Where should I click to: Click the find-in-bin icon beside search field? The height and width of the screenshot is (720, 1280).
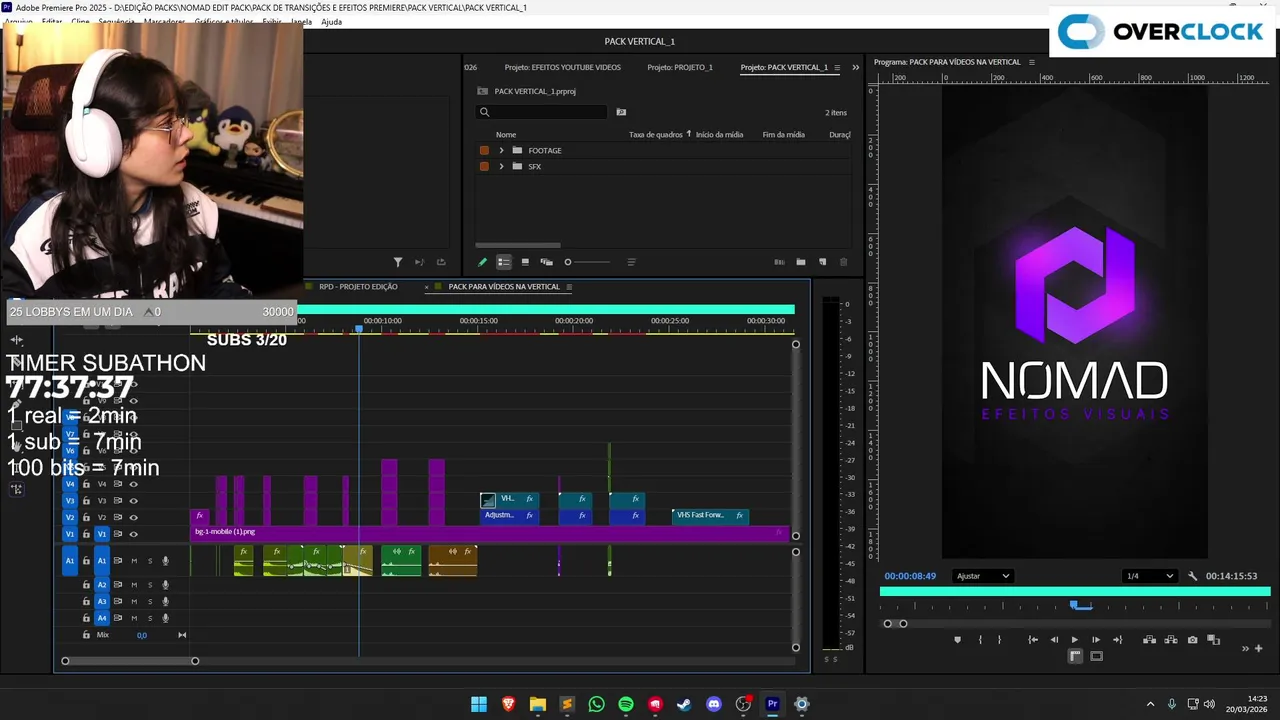click(x=621, y=112)
